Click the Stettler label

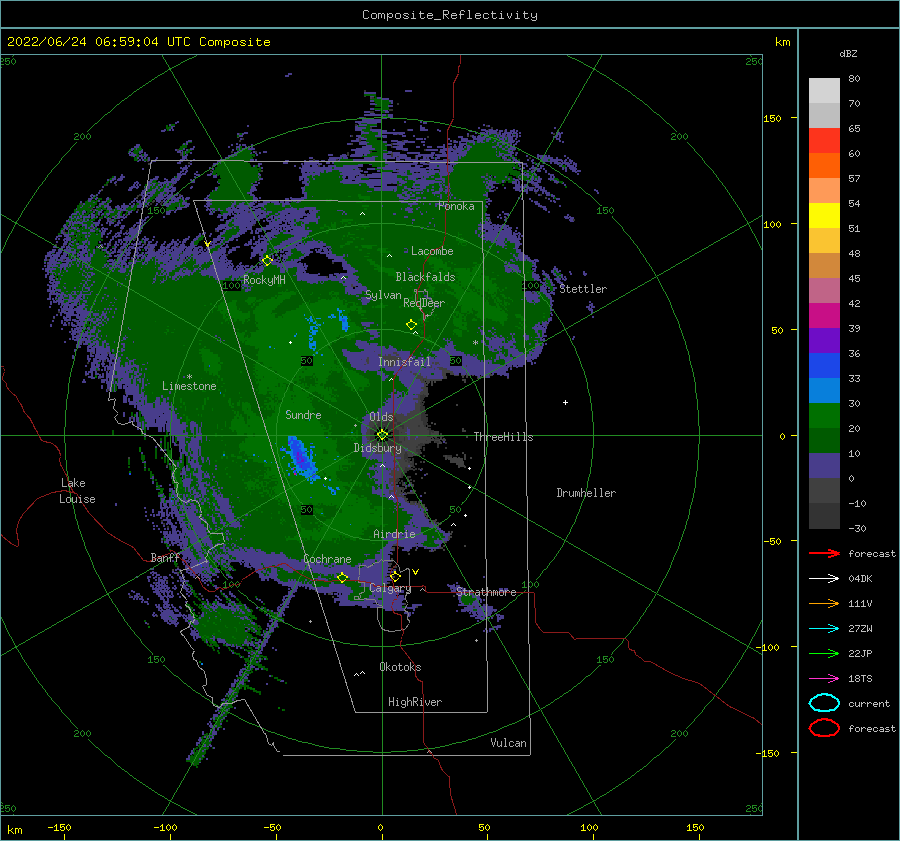tap(583, 289)
